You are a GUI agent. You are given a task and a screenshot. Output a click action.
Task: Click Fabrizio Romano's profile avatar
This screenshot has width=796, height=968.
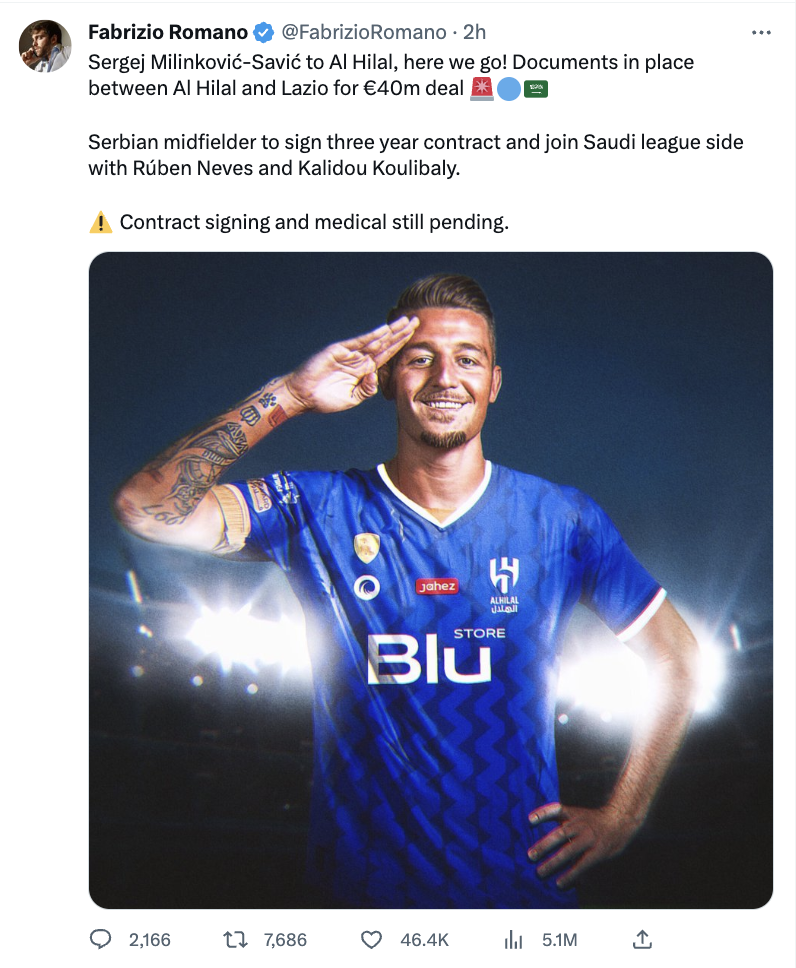pyautogui.click(x=45, y=46)
